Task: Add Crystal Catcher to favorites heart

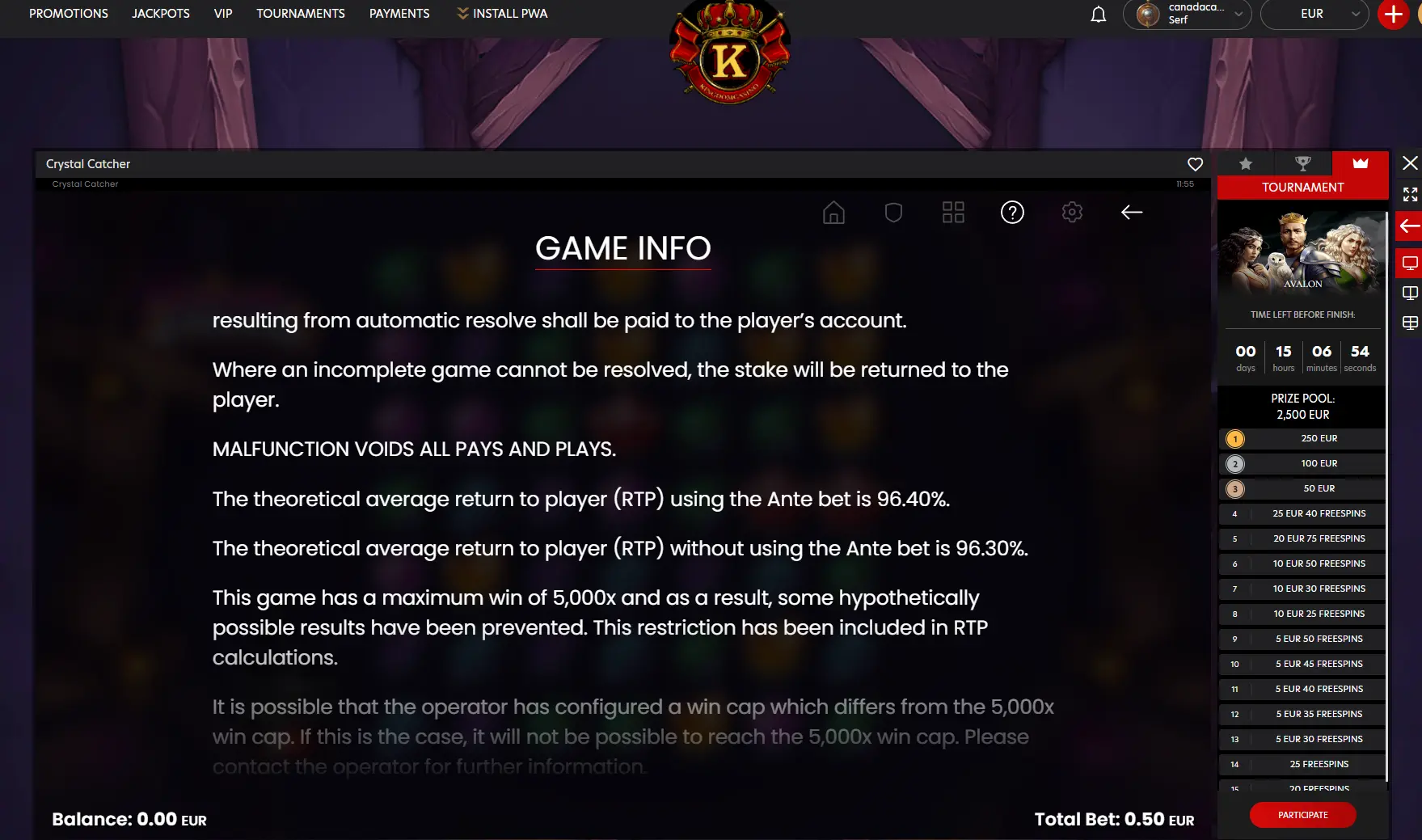Action: [1195, 164]
